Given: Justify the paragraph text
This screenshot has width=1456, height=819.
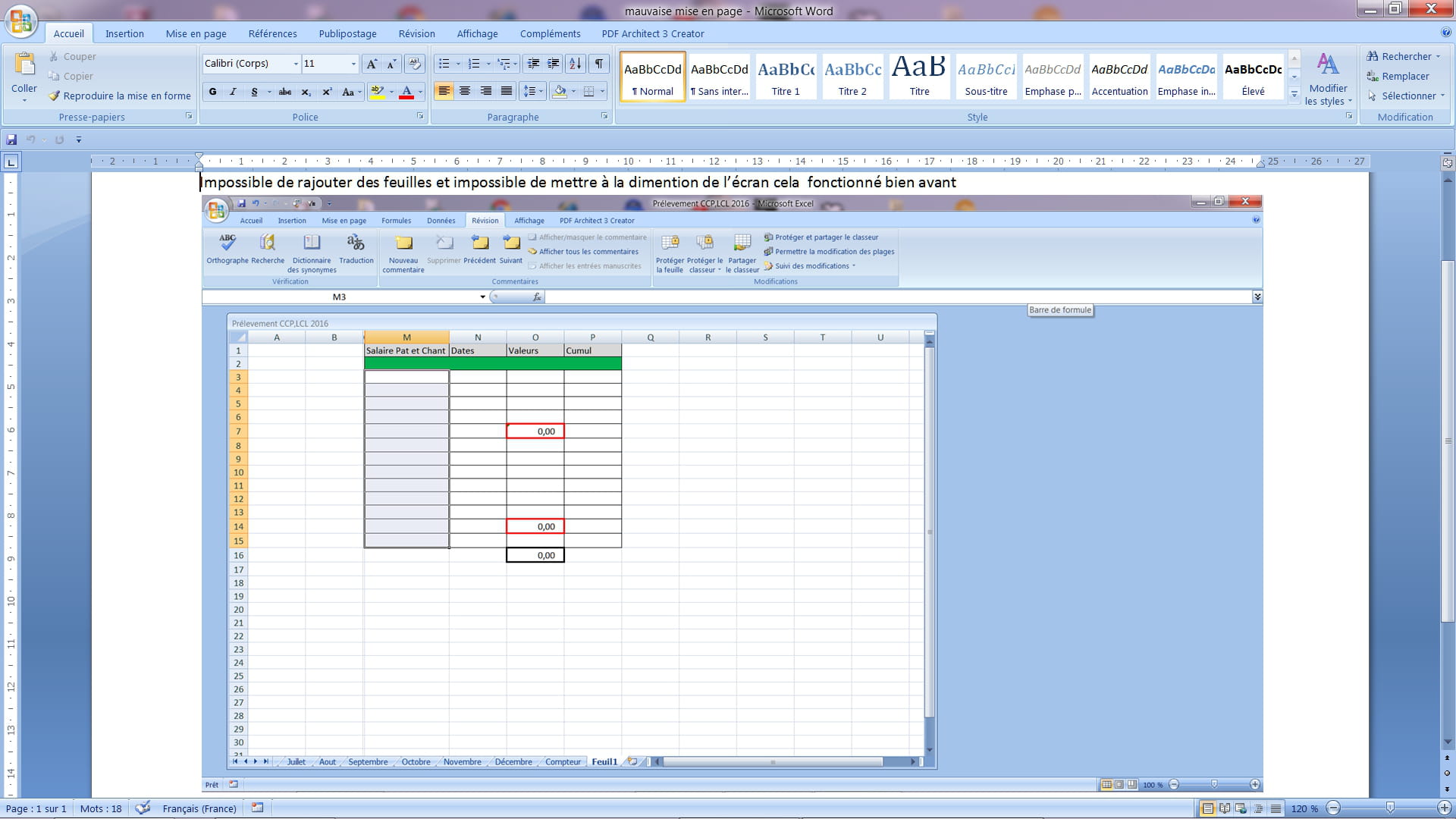Looking at the screenshot, I should tap(507, 92).
